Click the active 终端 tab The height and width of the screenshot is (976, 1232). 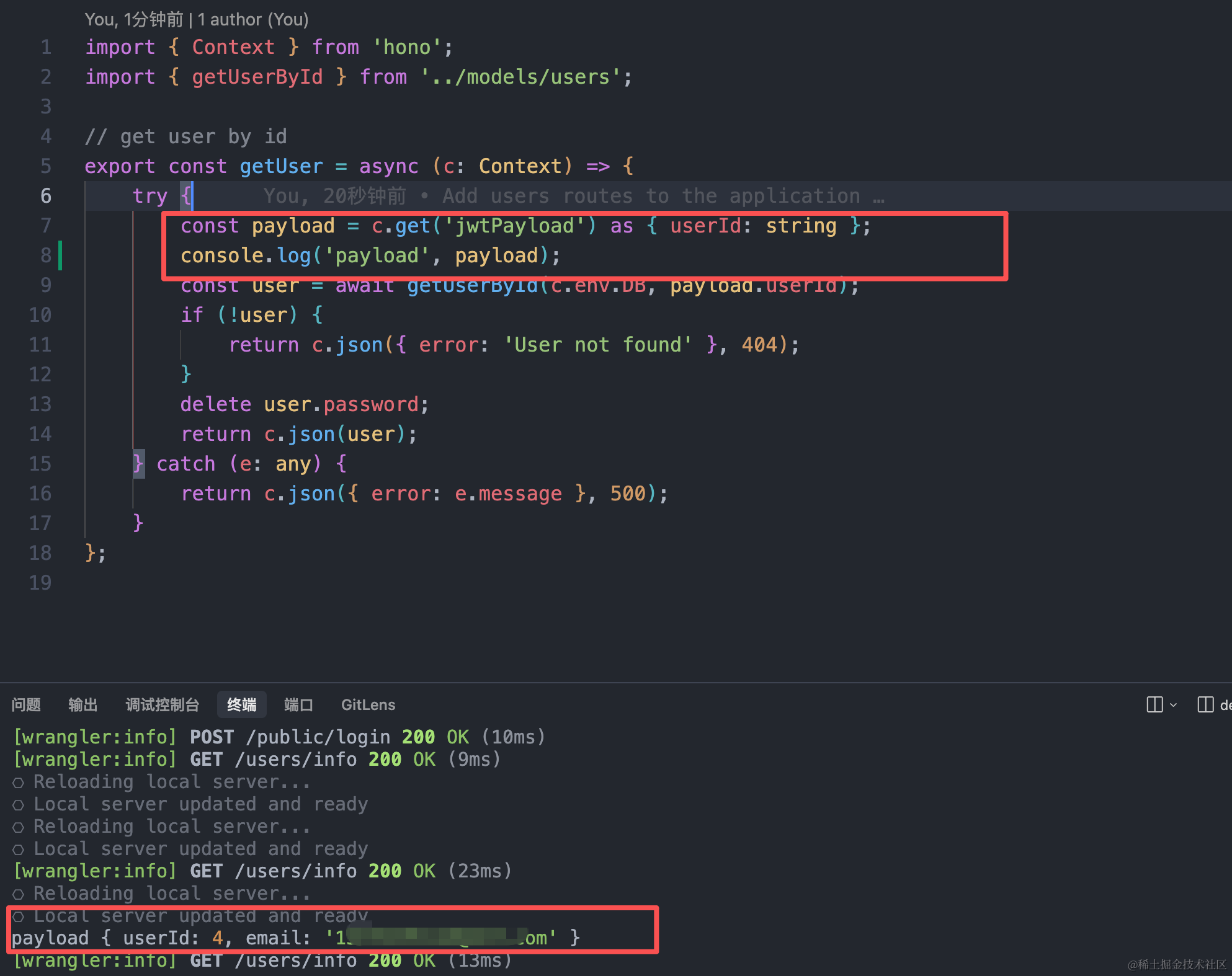coord(242,704)
